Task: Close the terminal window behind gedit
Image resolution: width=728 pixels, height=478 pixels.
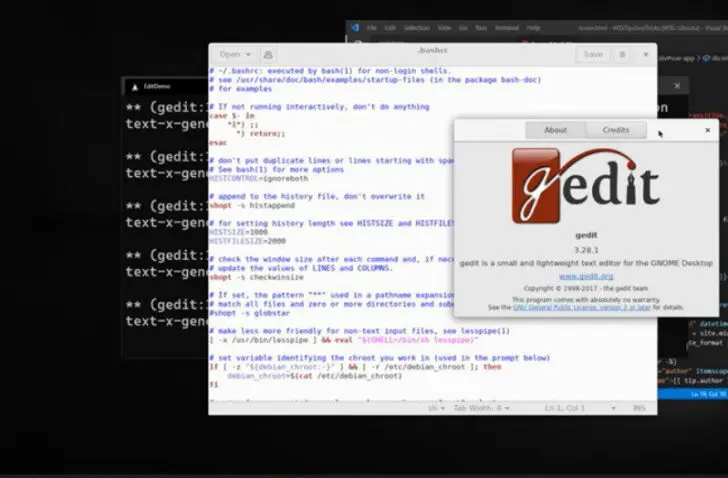Action: pos(677,86)
